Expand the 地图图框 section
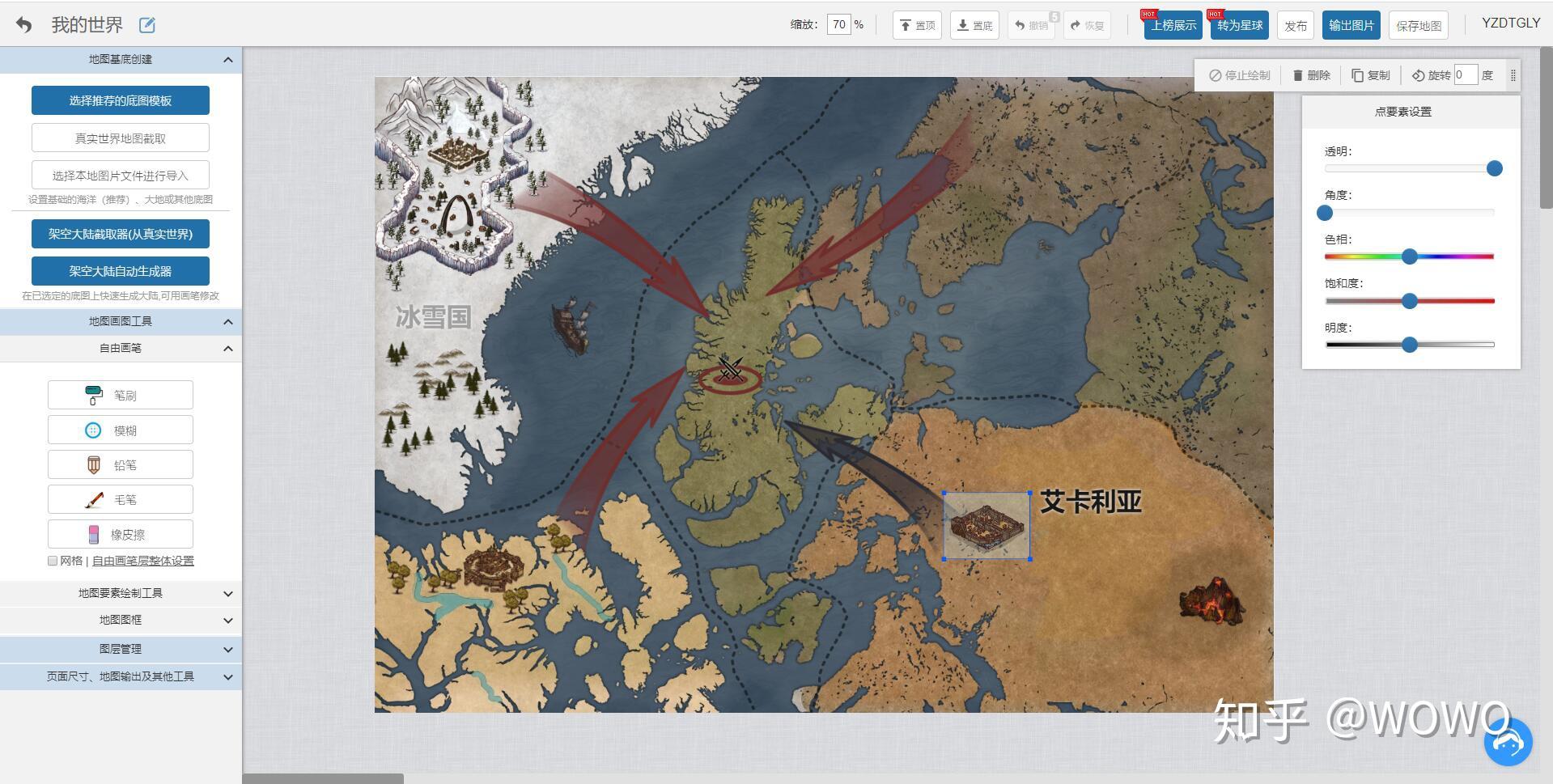 point(121,620)
